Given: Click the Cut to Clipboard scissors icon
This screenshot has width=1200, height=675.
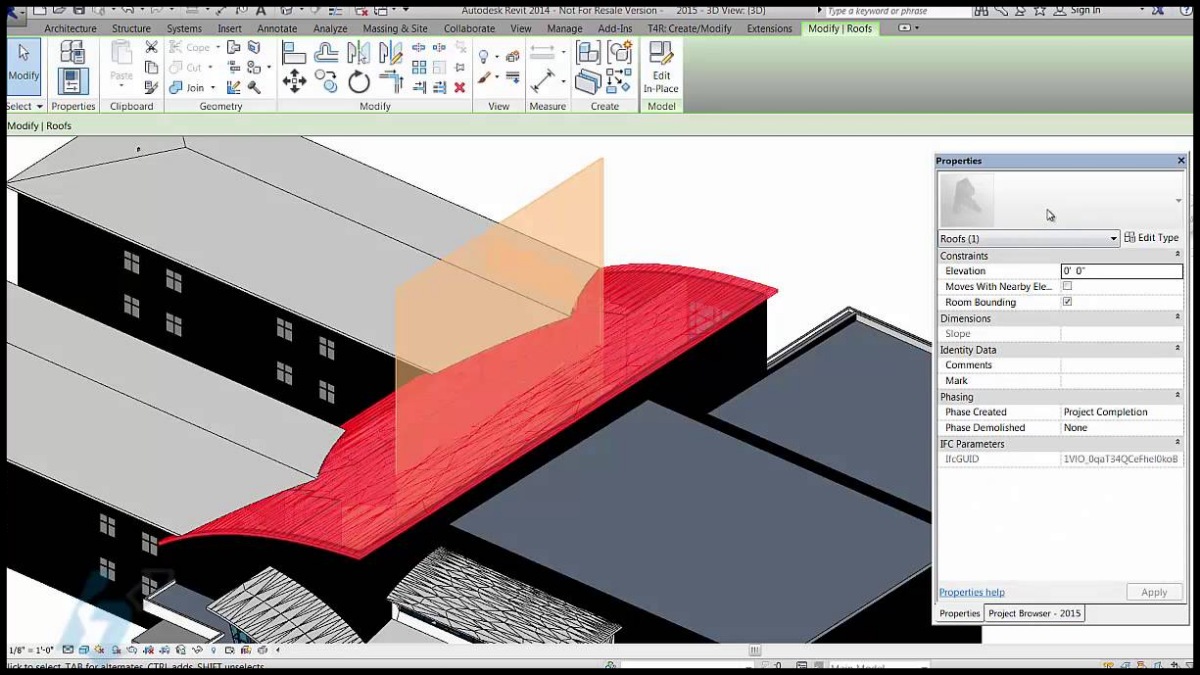Looking at the screenshot, I should click(x=151, y=47).
